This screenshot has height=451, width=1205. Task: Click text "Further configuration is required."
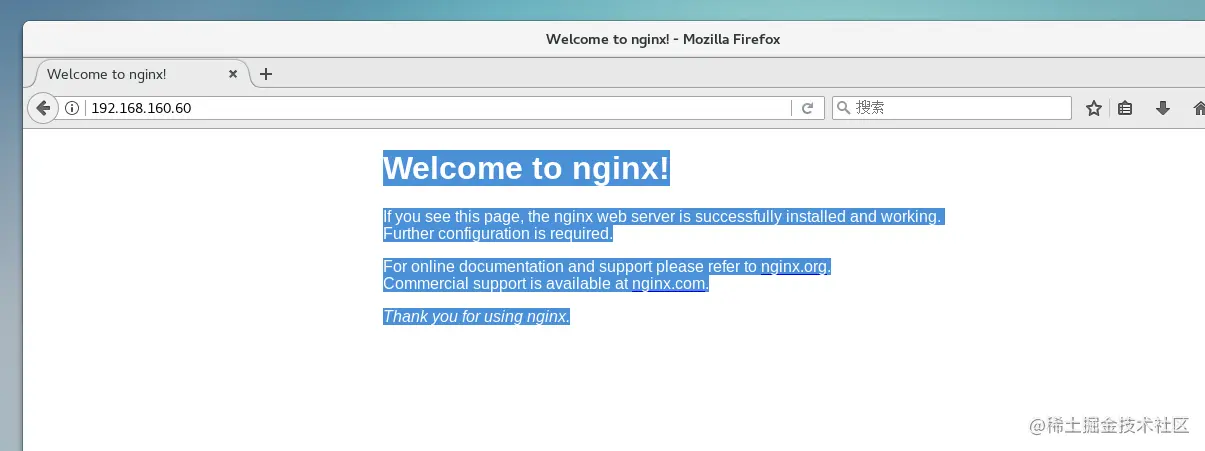click(x=497, y=234)
